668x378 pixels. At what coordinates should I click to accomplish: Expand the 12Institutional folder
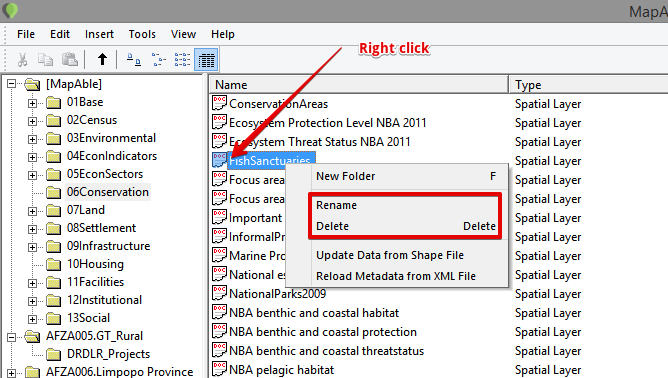pyautogui.click(x=32, y=301)
